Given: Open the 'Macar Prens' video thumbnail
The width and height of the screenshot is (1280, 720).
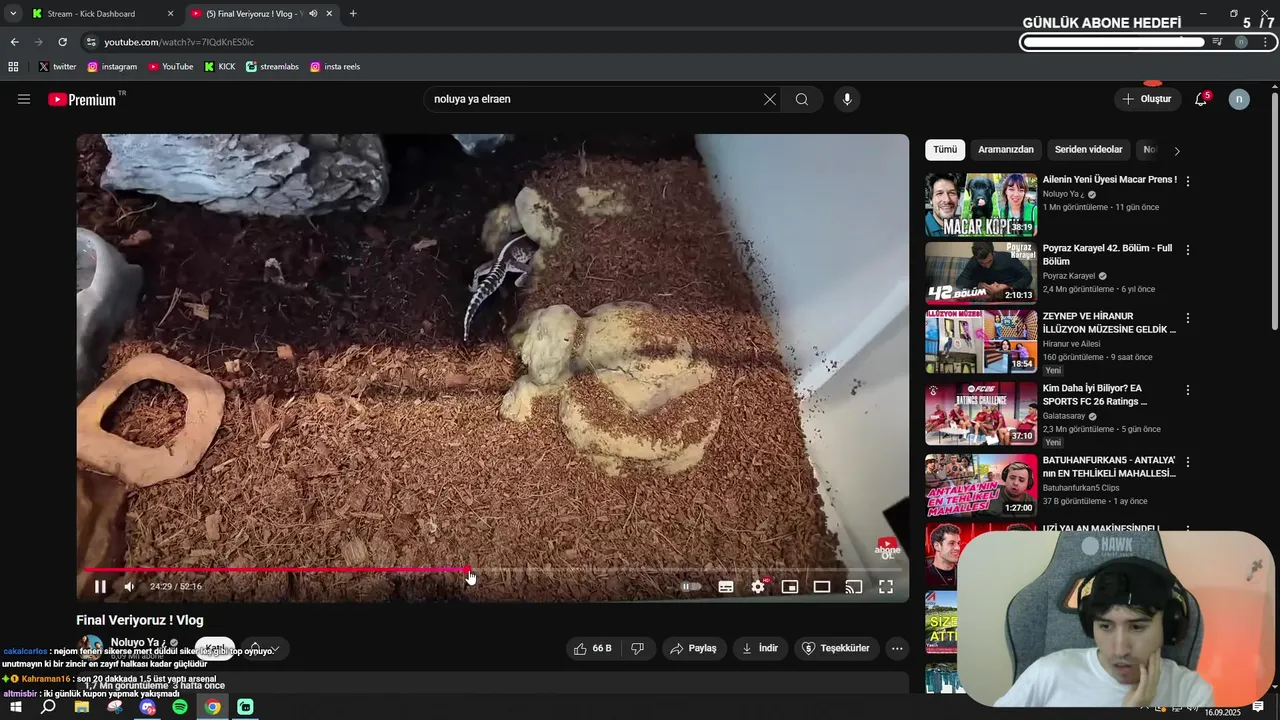Looking at the screenshot, I should click(x=981, y=204).
